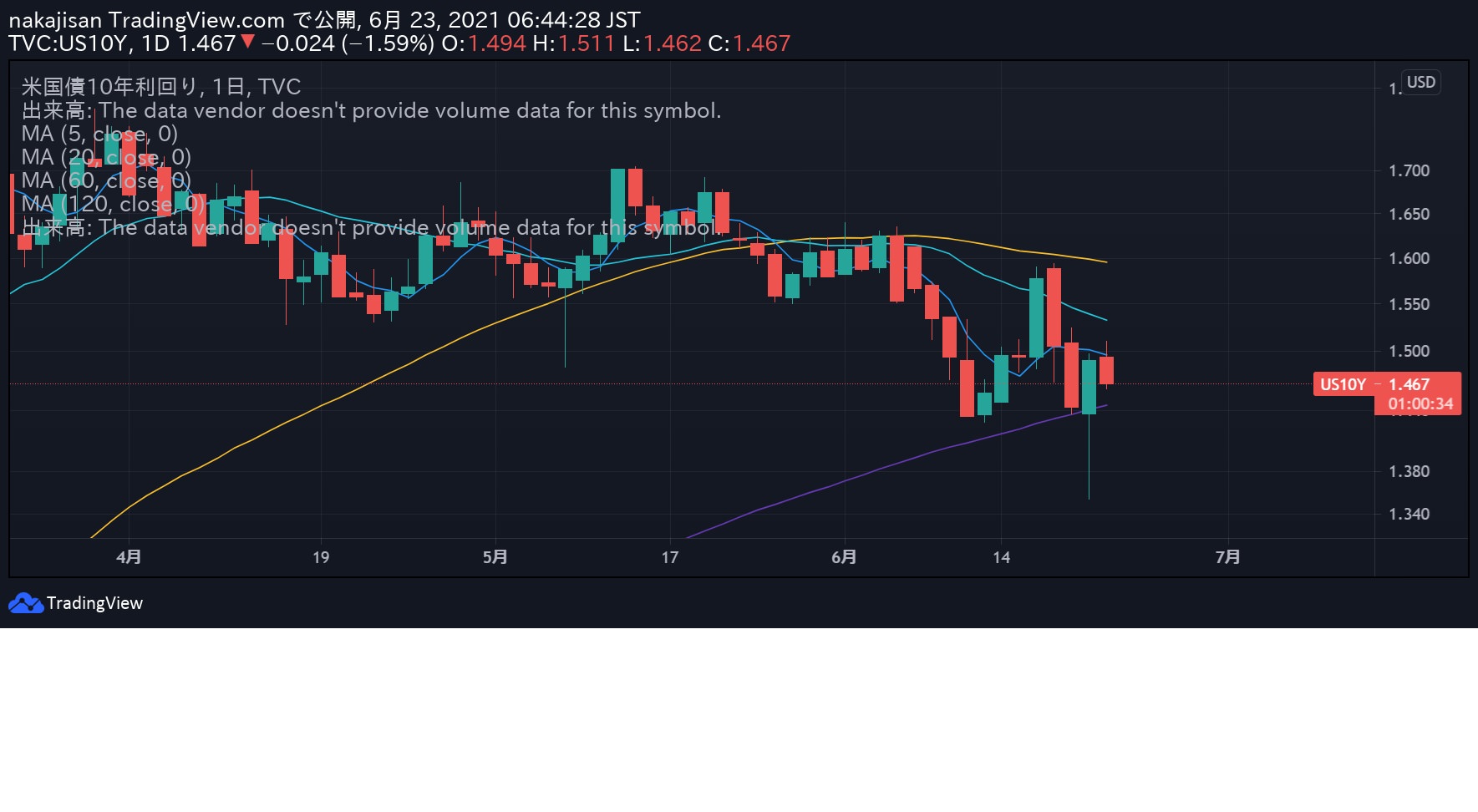Click the US10Y red price tag
The width and height of the screenshot is (1478, 812).
point(1343,384)
